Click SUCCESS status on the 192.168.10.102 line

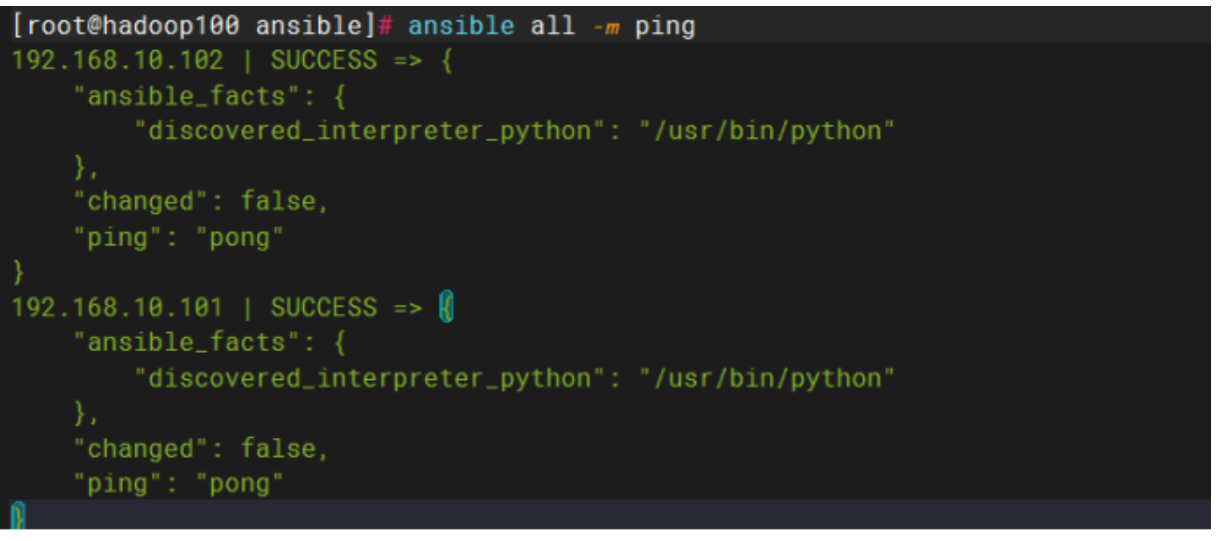(323, 60)
